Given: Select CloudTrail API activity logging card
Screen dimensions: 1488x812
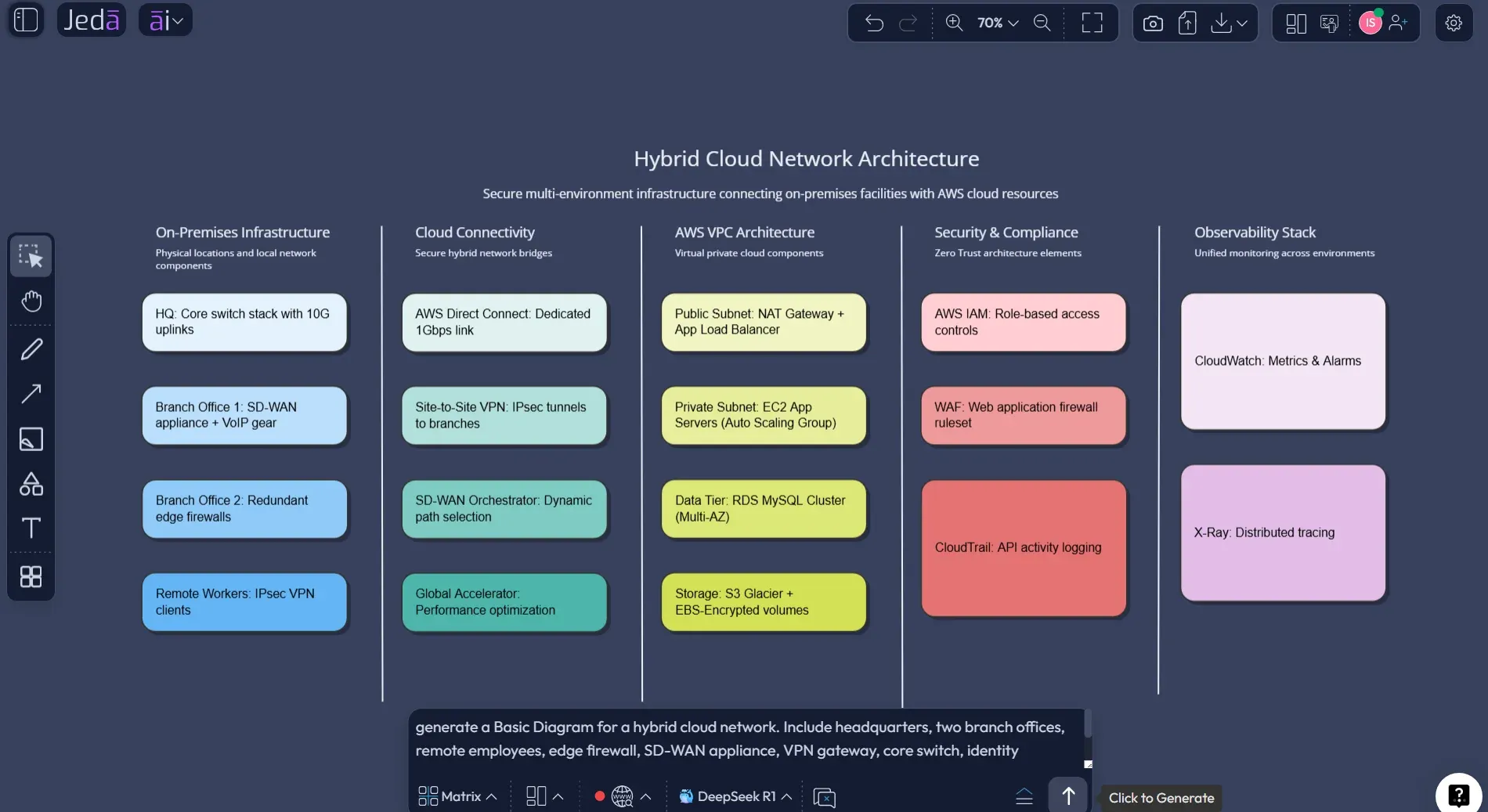Looking at the screenshot, I should pos(1024,547).
